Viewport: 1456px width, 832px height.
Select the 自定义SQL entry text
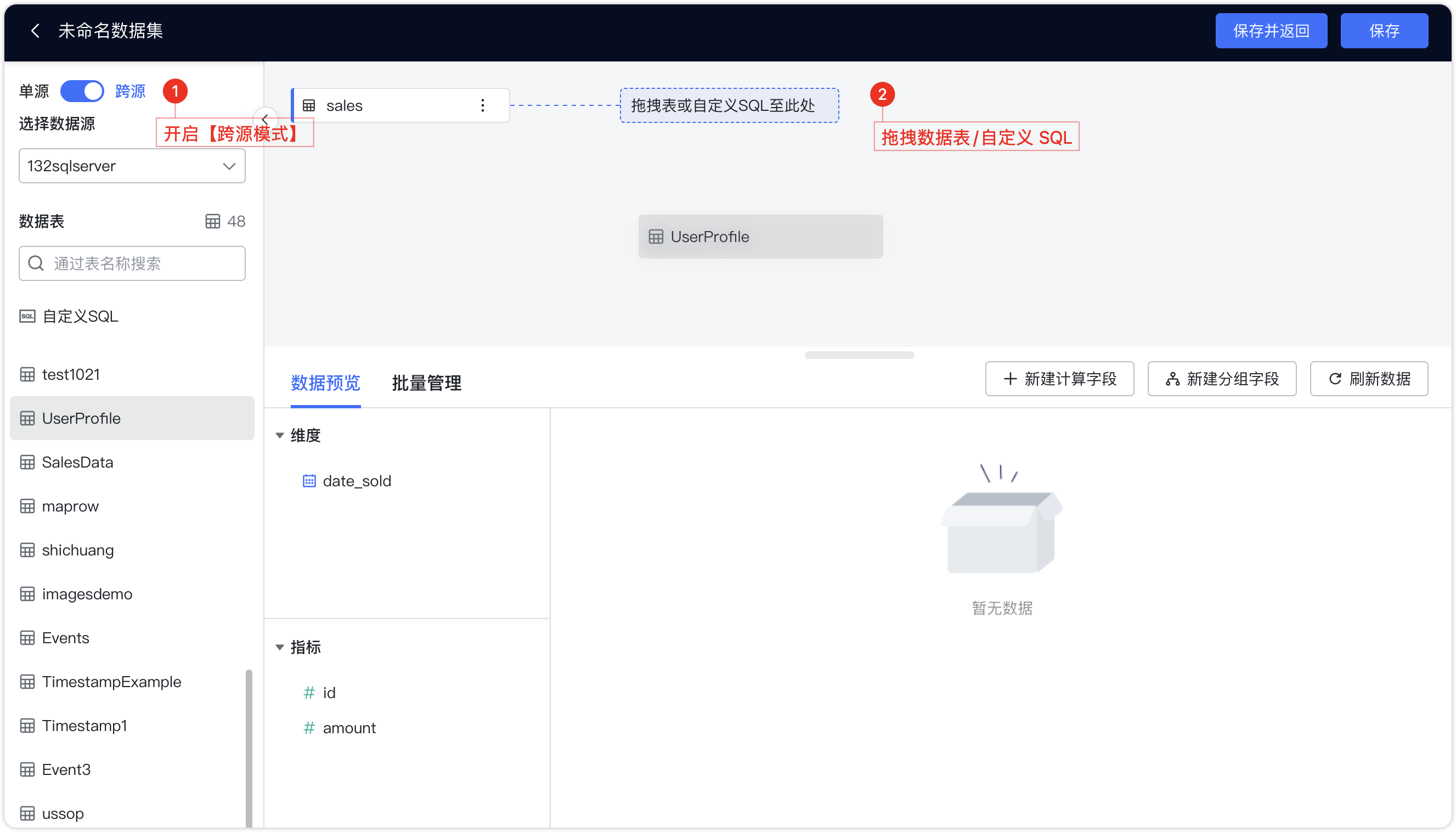click(81, 317)
